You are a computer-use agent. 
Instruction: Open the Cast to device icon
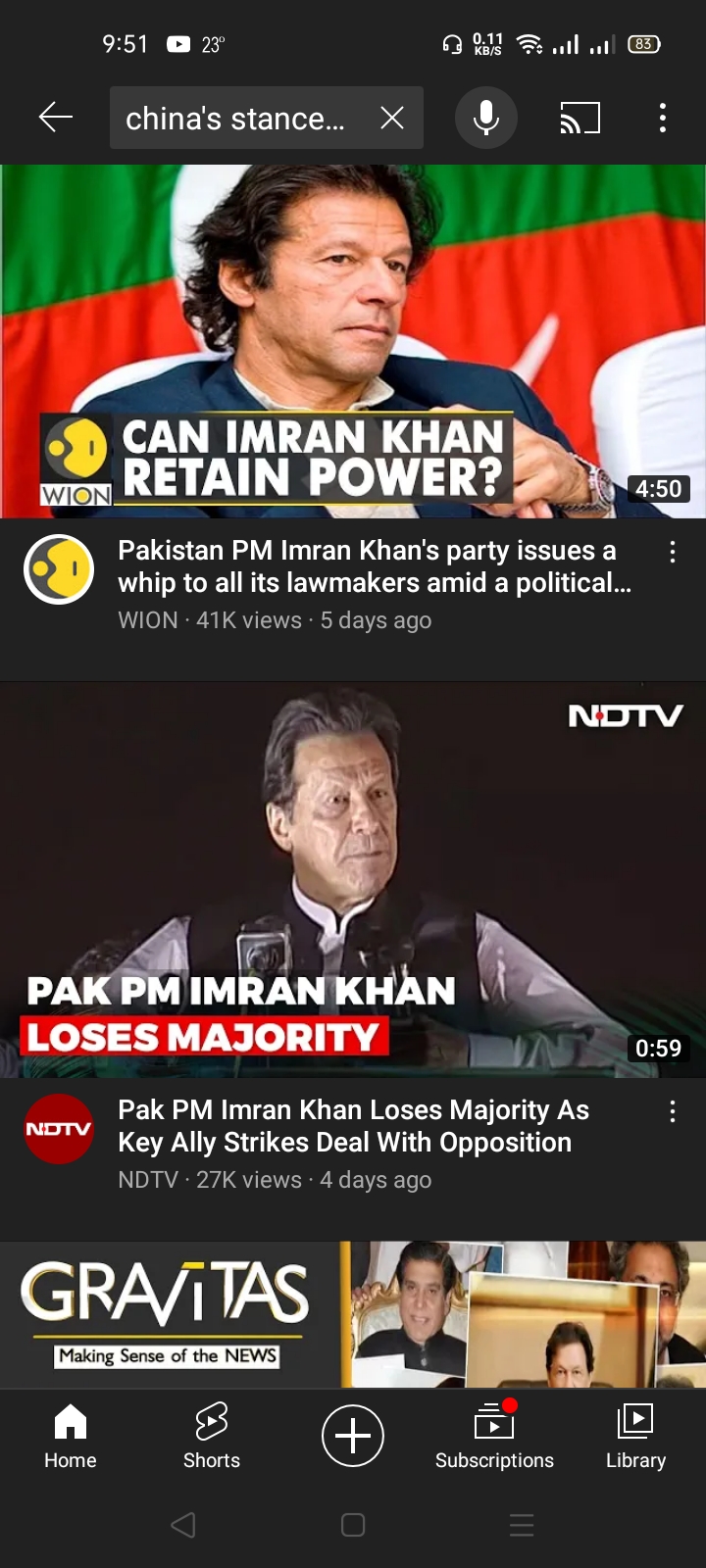580,118
